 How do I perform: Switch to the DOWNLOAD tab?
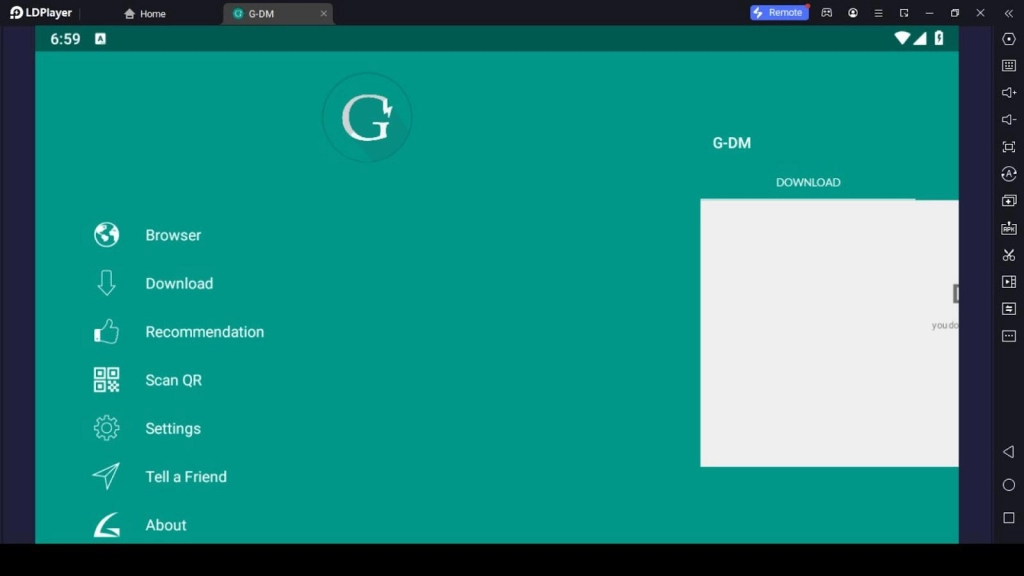[808, 182]
